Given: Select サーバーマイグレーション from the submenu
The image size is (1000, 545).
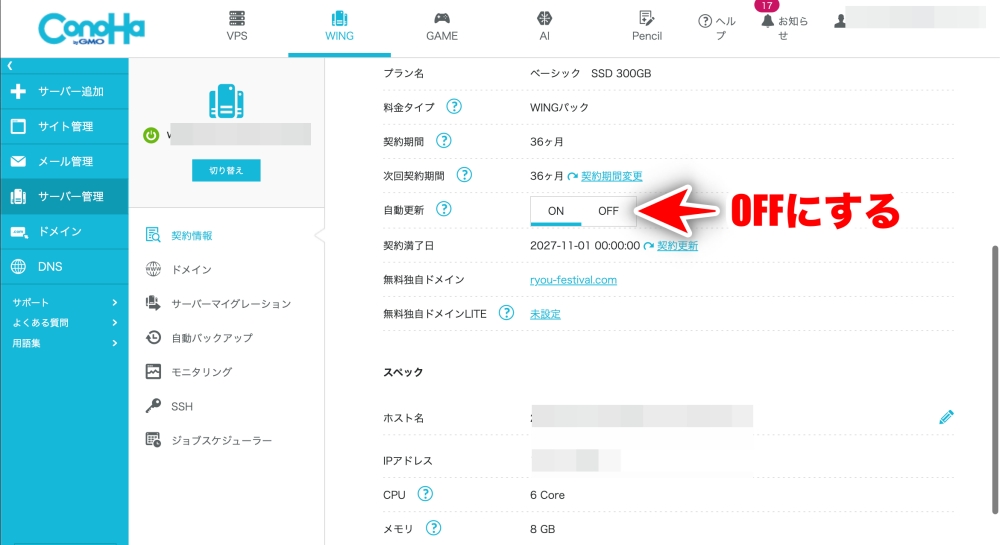Looking at the screenshot, I should tap(230, 303).
